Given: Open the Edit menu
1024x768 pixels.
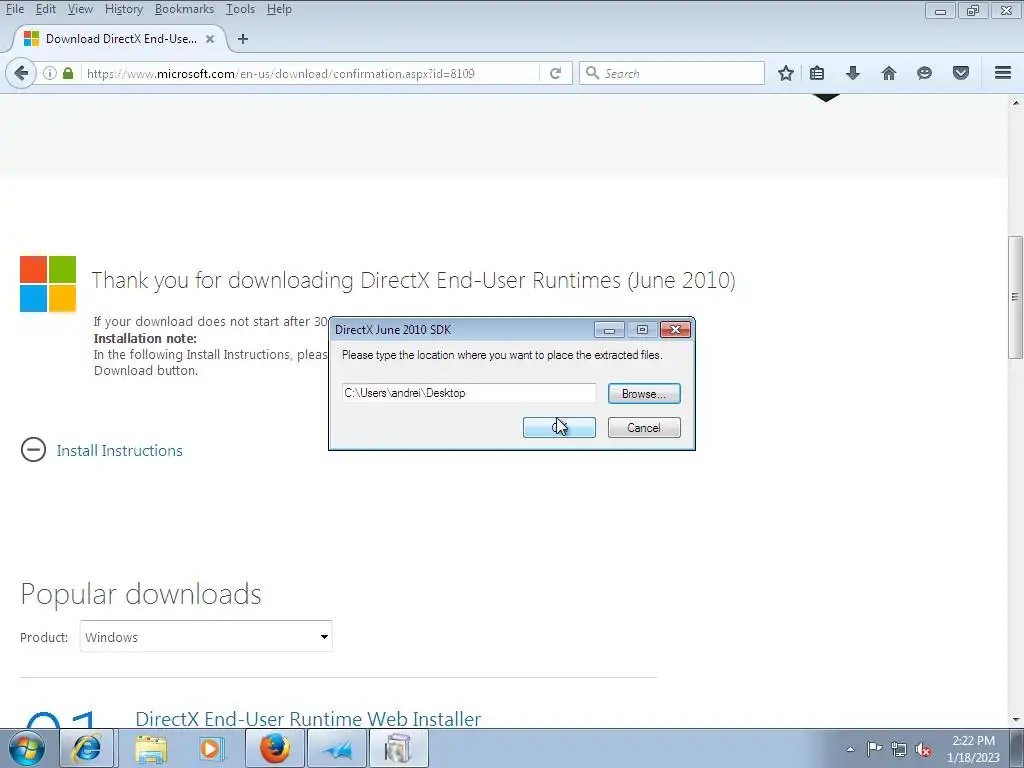Looking at the screenshot, I should pyautogui.click(x=45, y=9).
